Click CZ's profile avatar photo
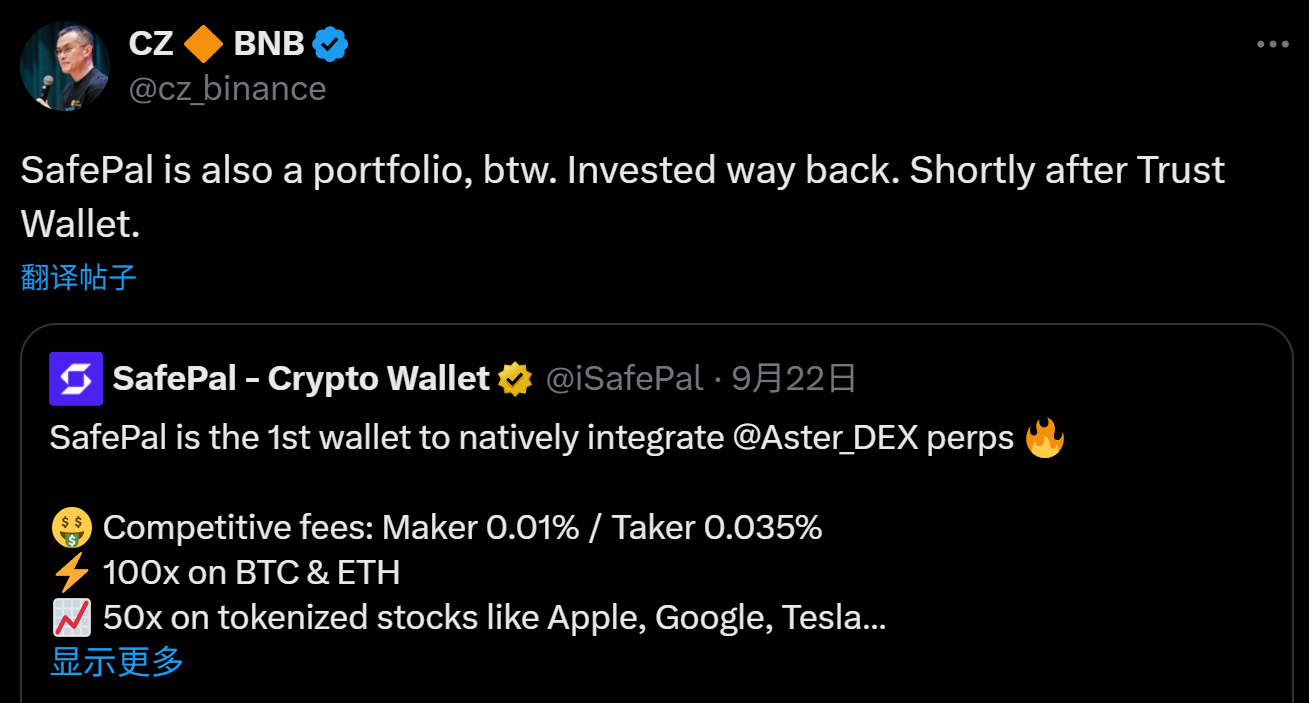Image resolution: width=1309 pixels, height=703 pixels. click(65, 65)
